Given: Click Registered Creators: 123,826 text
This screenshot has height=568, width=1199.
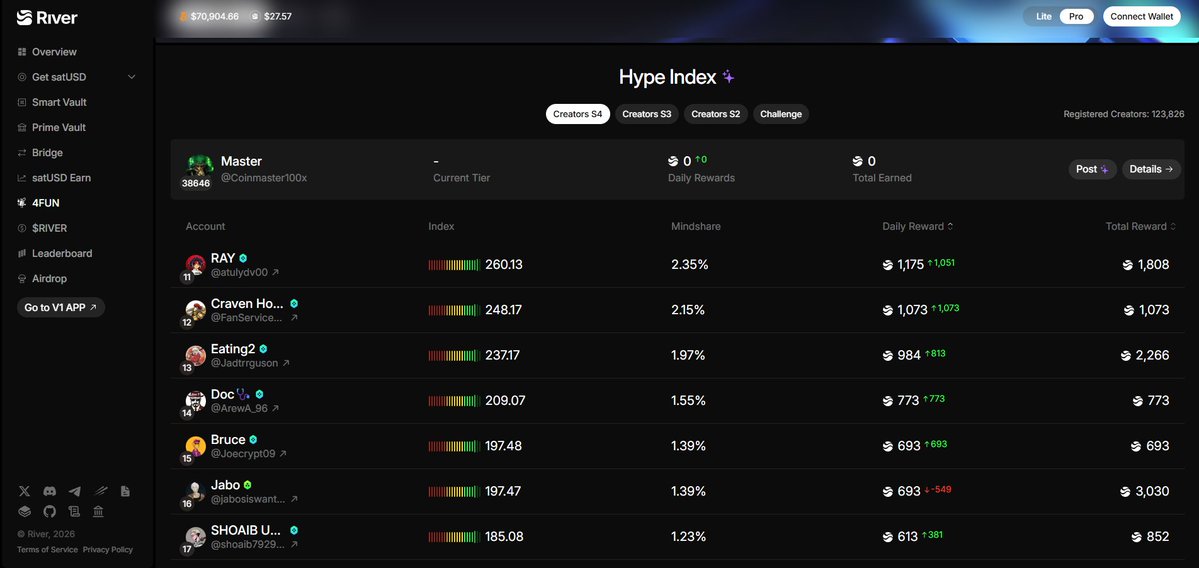Looking at the screenshot, I should tap(1124, 114).
